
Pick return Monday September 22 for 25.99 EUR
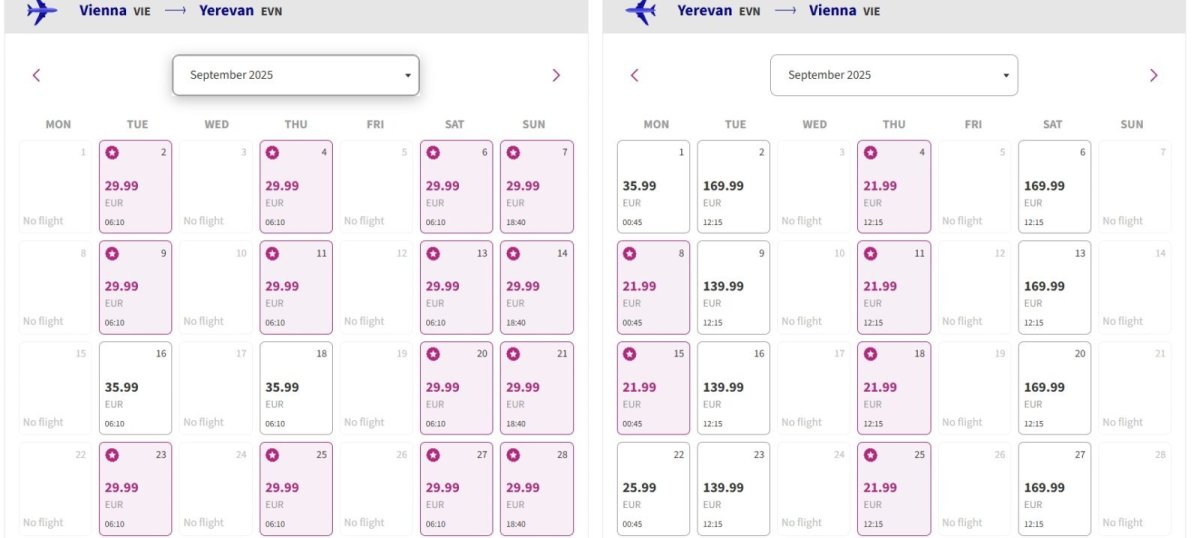coord(653,488)
